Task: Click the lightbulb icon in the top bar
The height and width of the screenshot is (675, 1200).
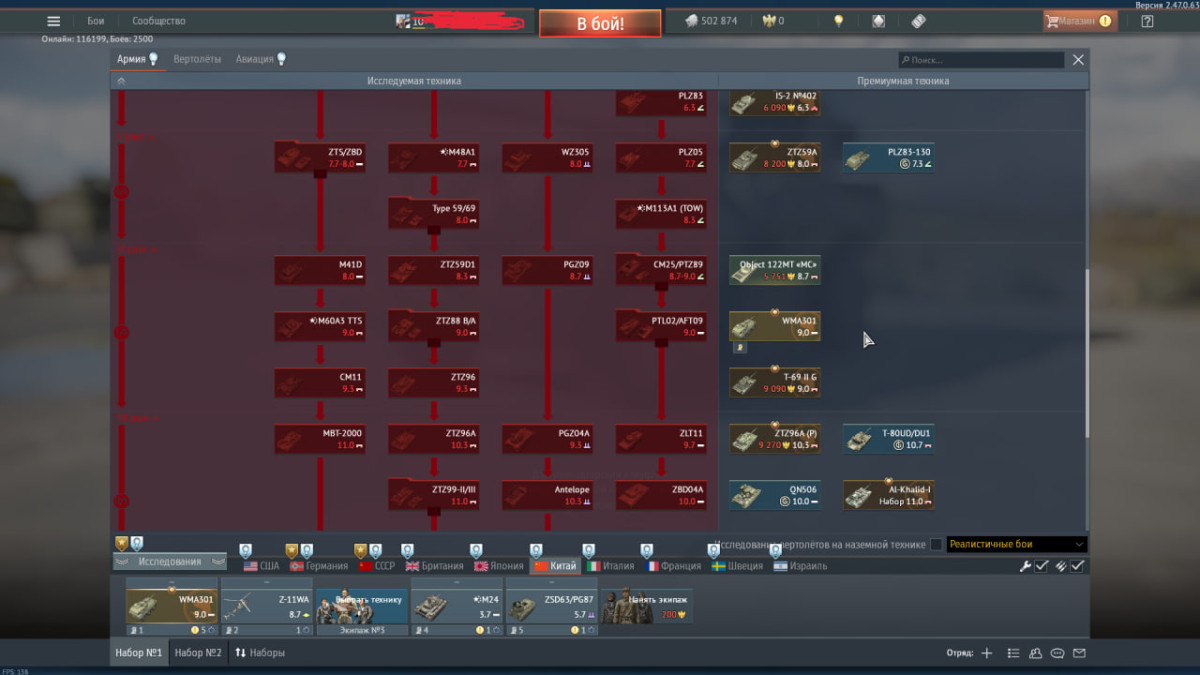Action: point(839,21)
